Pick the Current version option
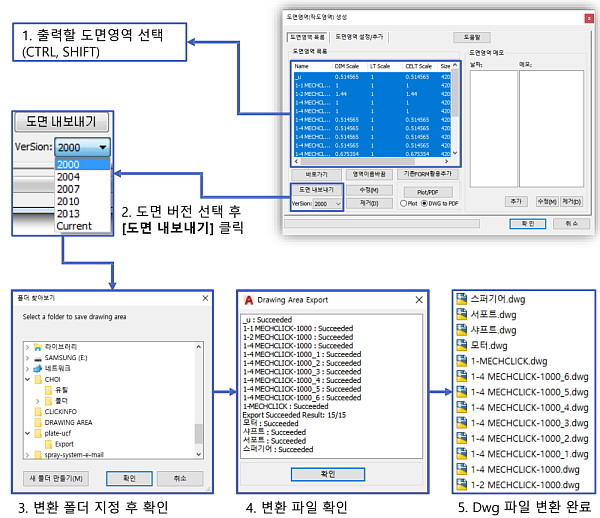This screenshot has height=518, width=600. click(83, 226)
